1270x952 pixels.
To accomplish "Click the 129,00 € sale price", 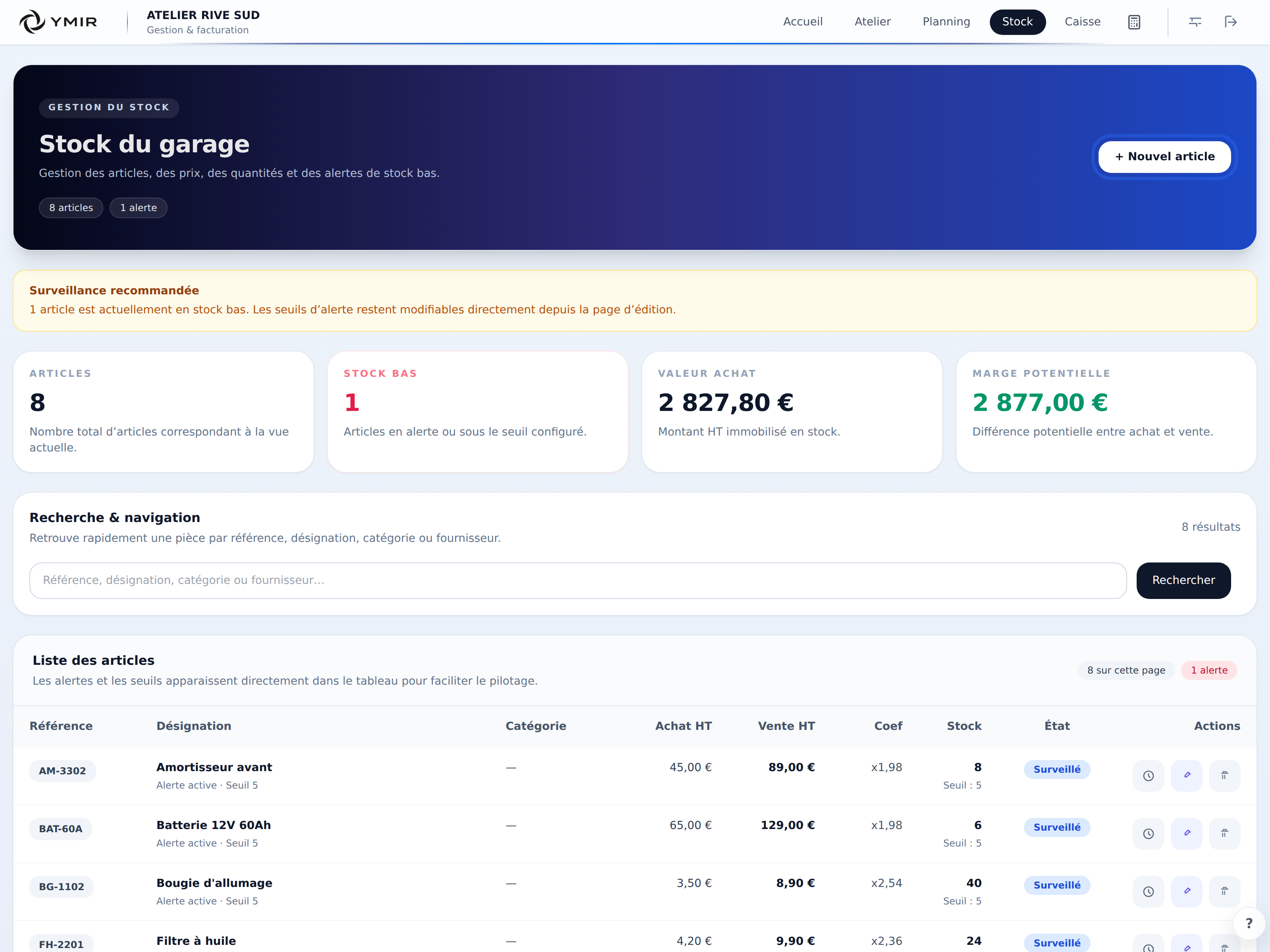I will [788, 825].
